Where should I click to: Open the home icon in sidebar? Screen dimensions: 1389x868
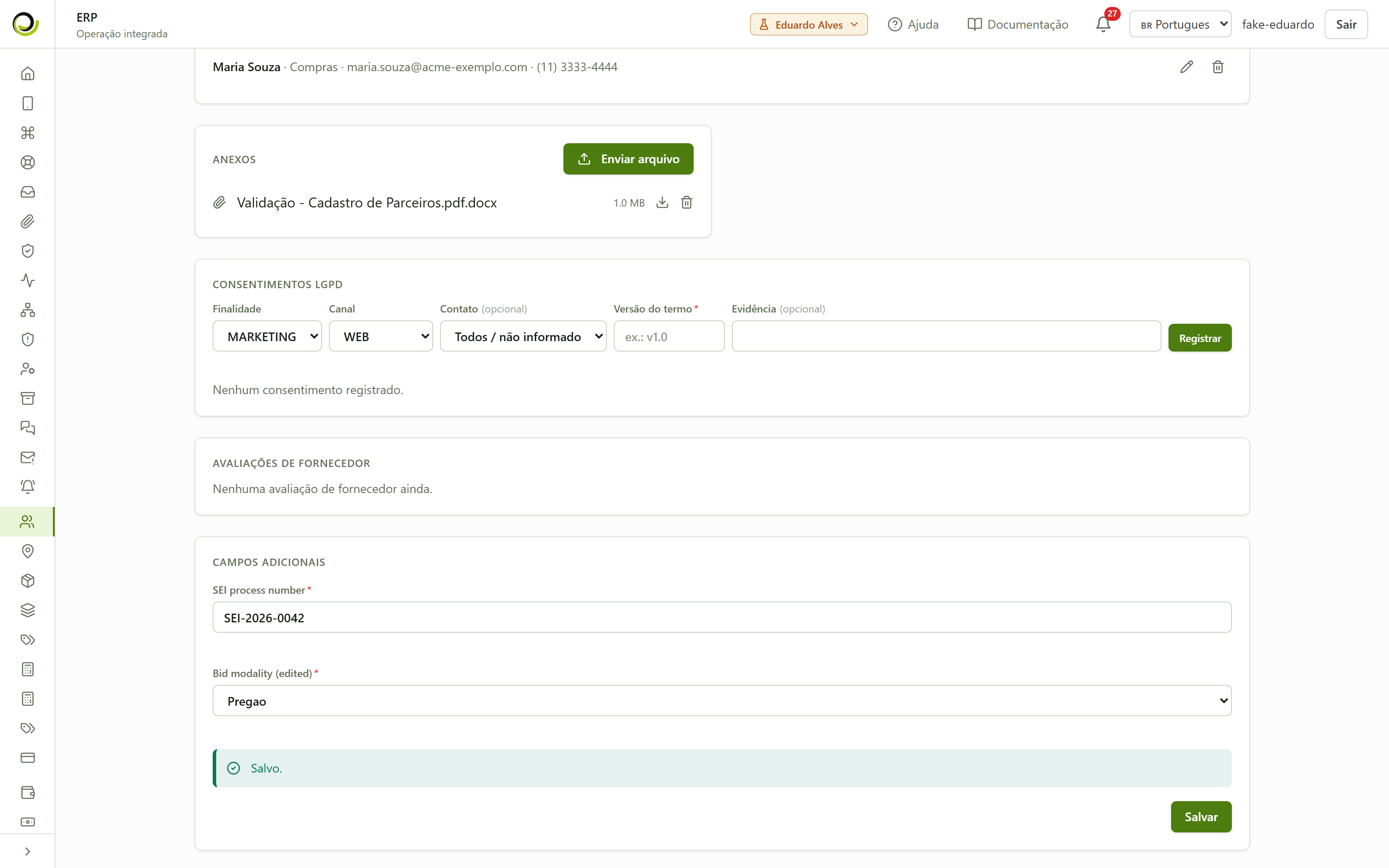point(27,73)
